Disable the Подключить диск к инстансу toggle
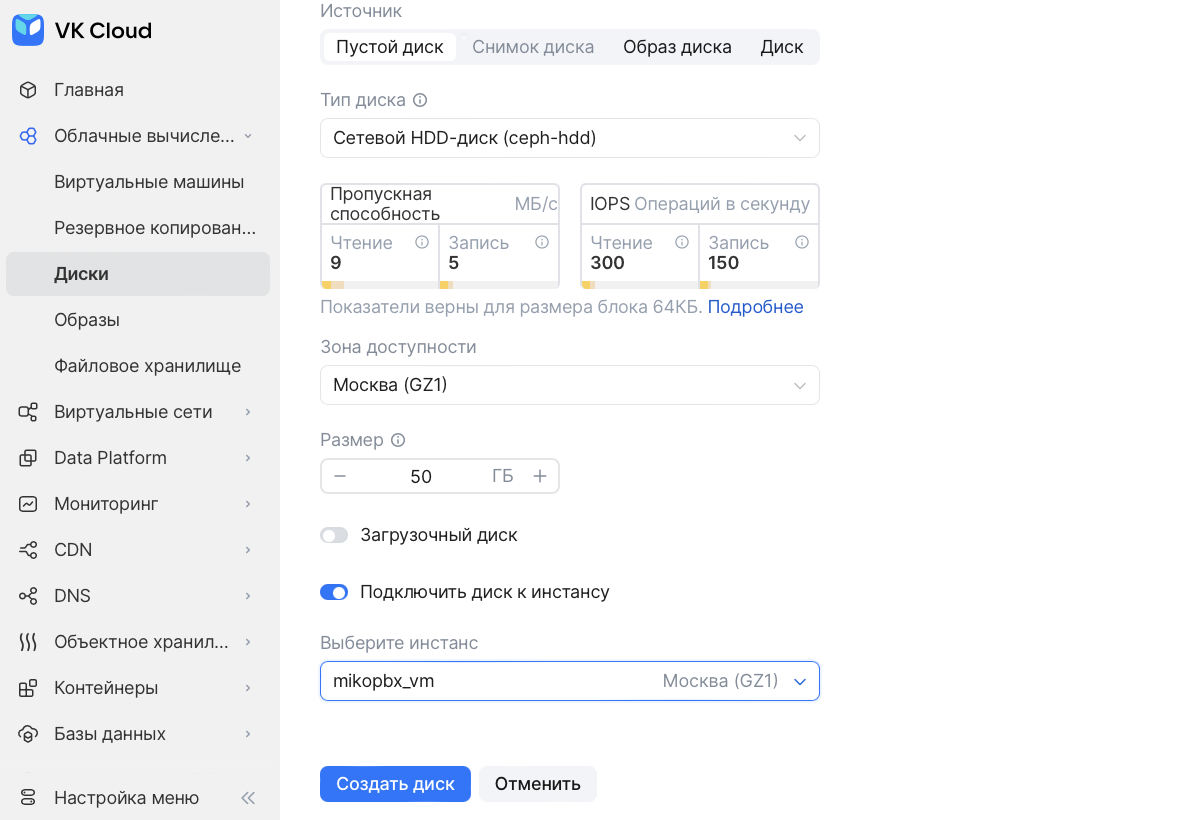The height and width of the screenshot is (820, 1200). tap(334, 592)
